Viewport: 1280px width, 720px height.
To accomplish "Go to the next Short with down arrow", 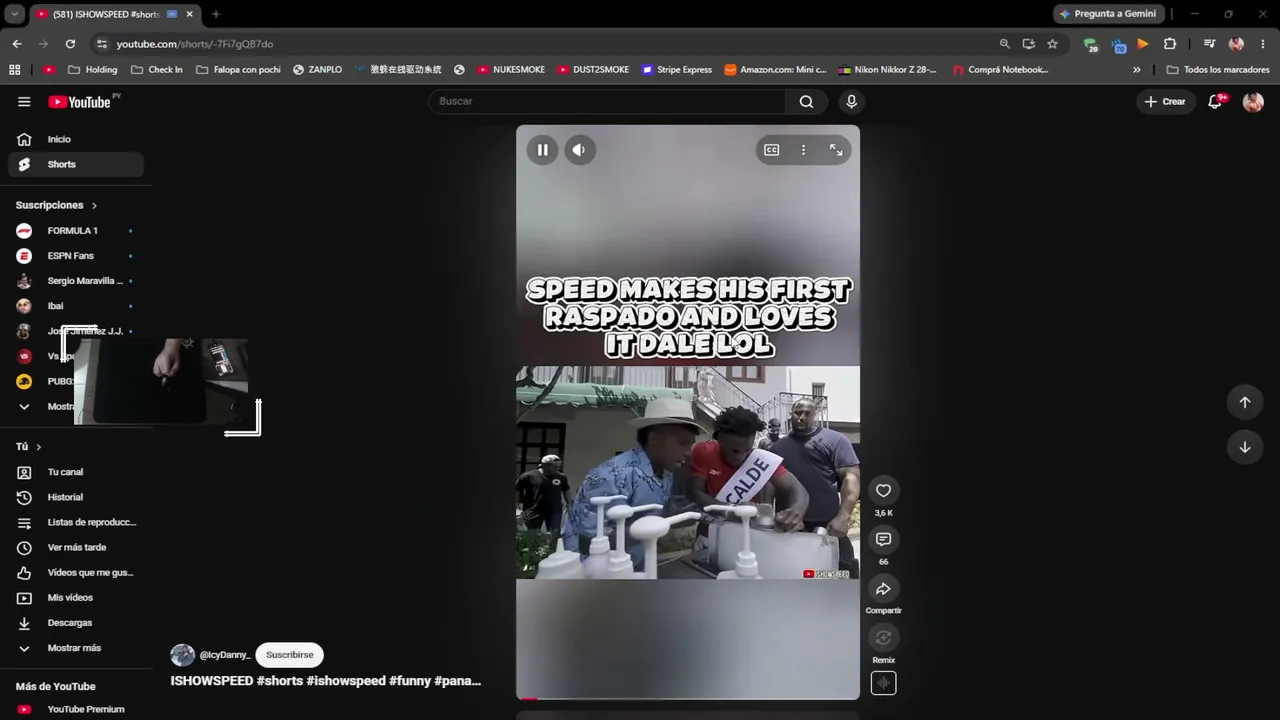I will pyautogui.click(x=1245, y=447).
